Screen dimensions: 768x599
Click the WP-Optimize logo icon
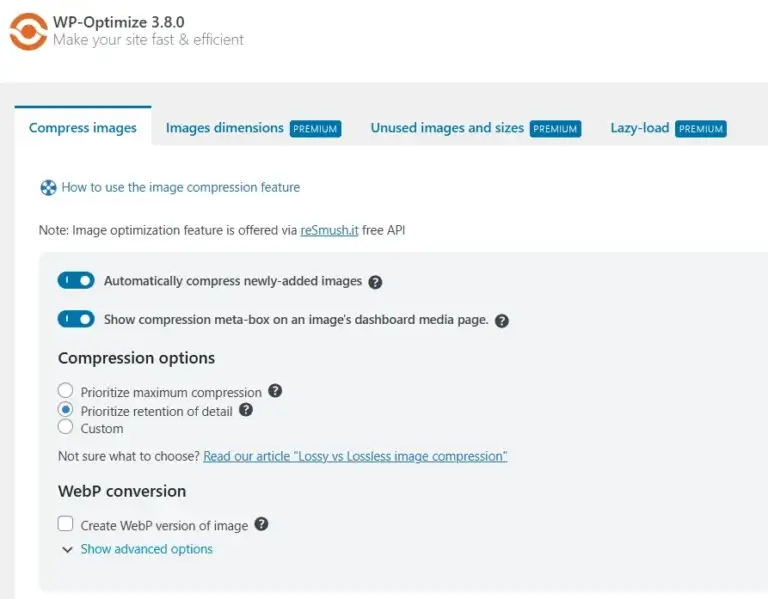click(x=27, y=31)
